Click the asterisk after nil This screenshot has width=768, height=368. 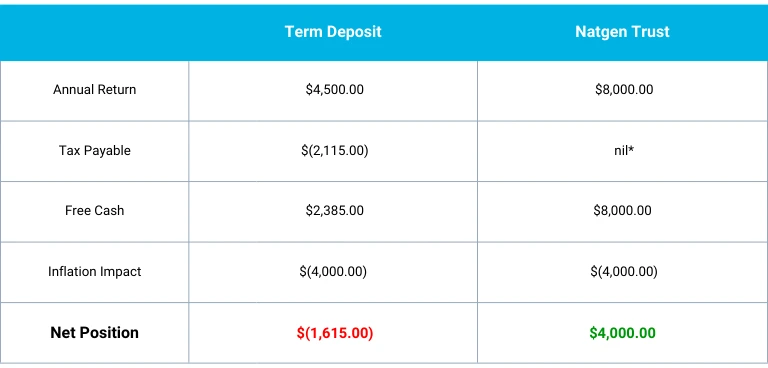point(631,149)
